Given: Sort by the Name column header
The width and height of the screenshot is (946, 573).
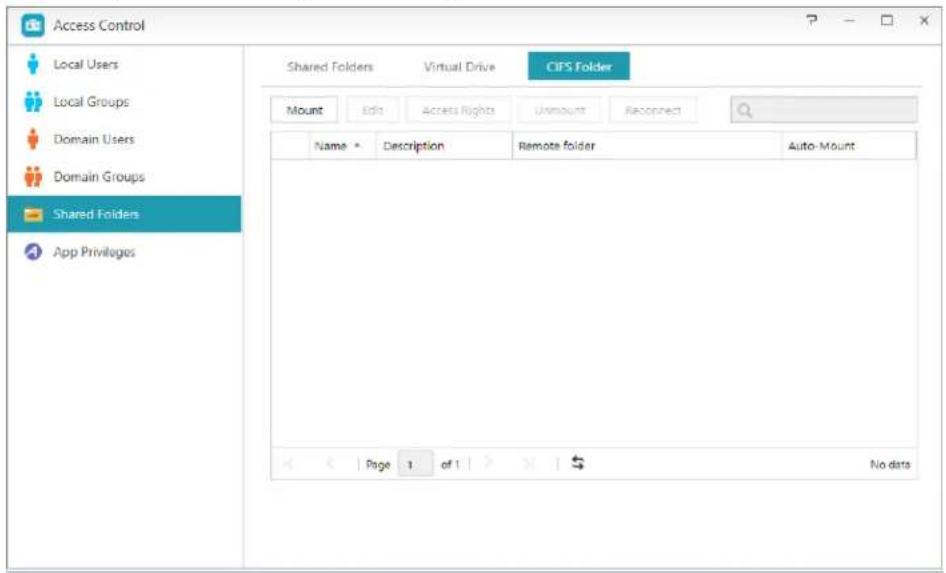Looking at the screenshot, I should click(343, 146).
